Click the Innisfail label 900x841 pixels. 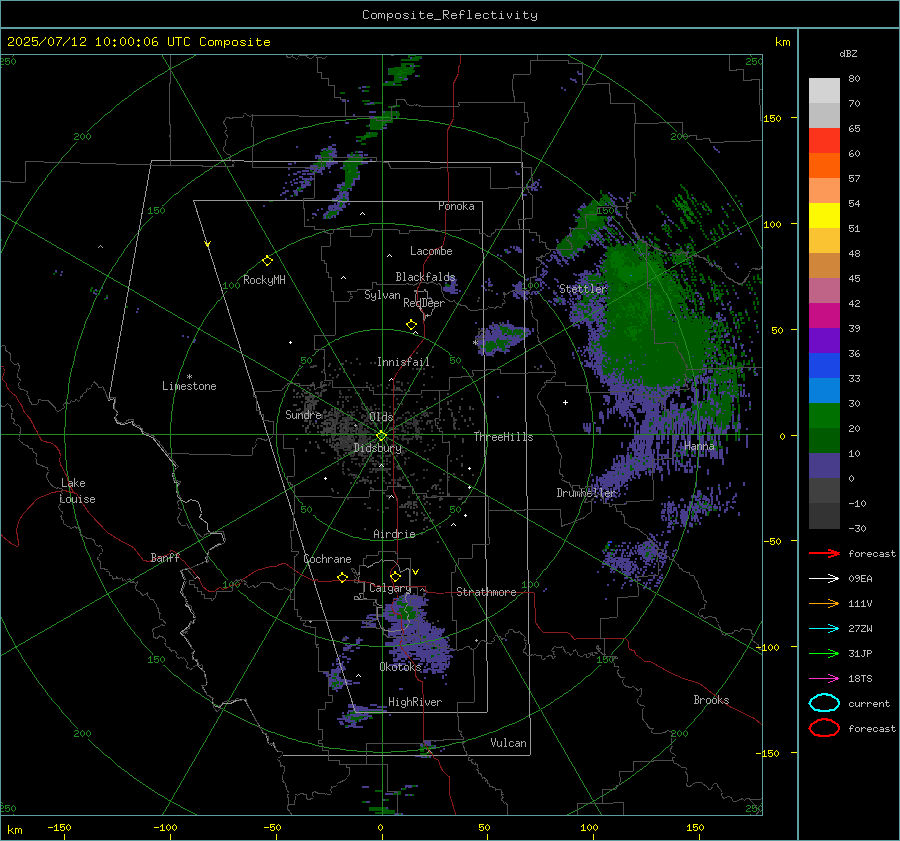pos(403,362)
